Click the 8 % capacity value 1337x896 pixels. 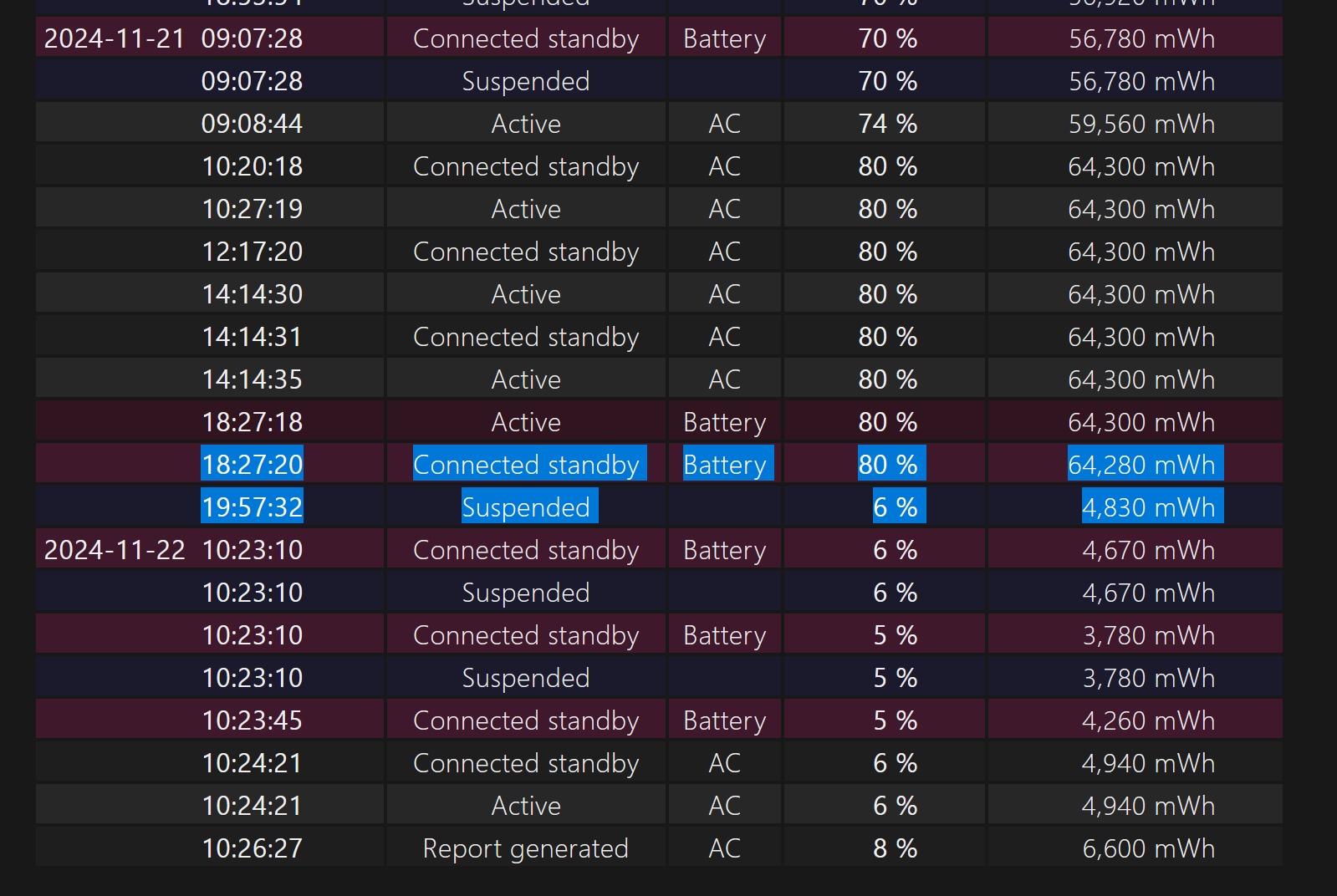(895, 848)
